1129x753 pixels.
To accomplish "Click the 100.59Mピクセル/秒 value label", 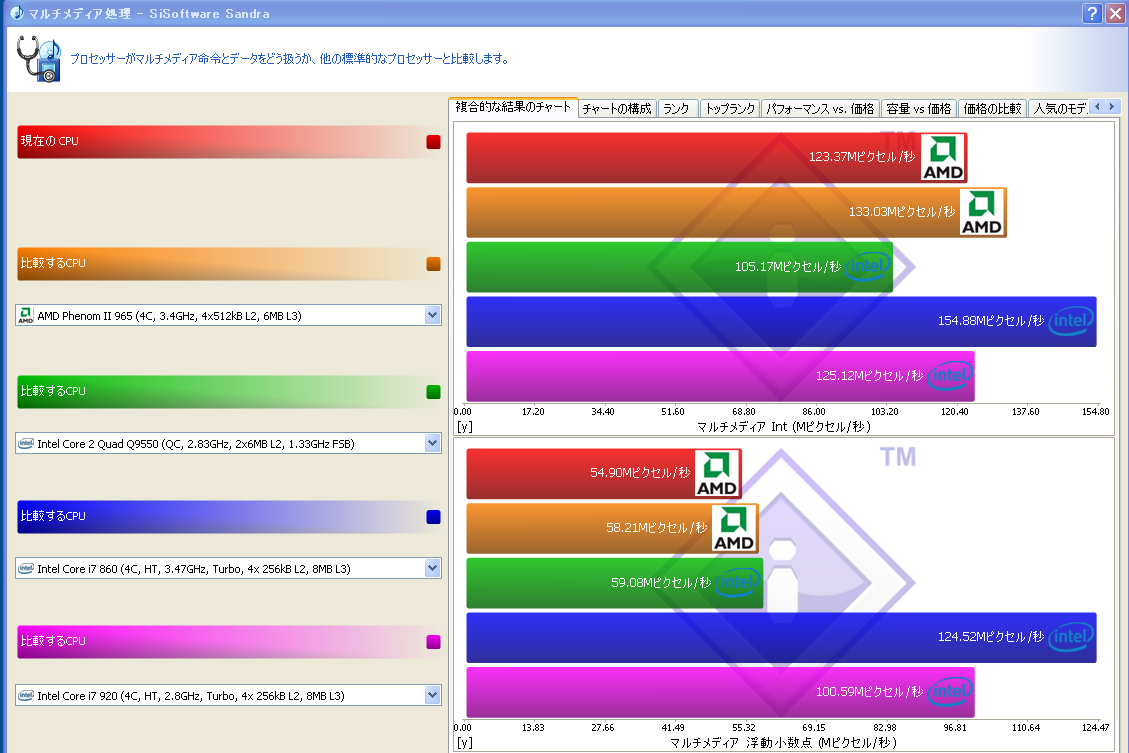I will 869,692.
